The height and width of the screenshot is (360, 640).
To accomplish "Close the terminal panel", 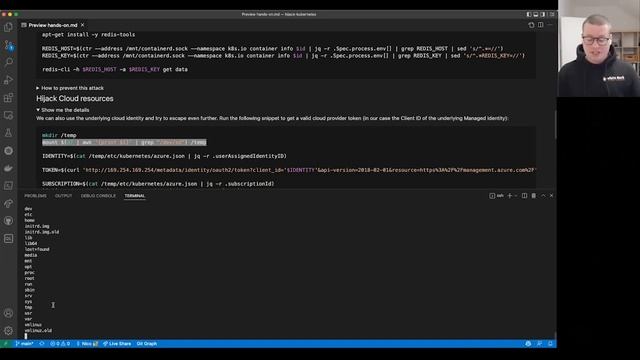I will (x=551, y=196).
